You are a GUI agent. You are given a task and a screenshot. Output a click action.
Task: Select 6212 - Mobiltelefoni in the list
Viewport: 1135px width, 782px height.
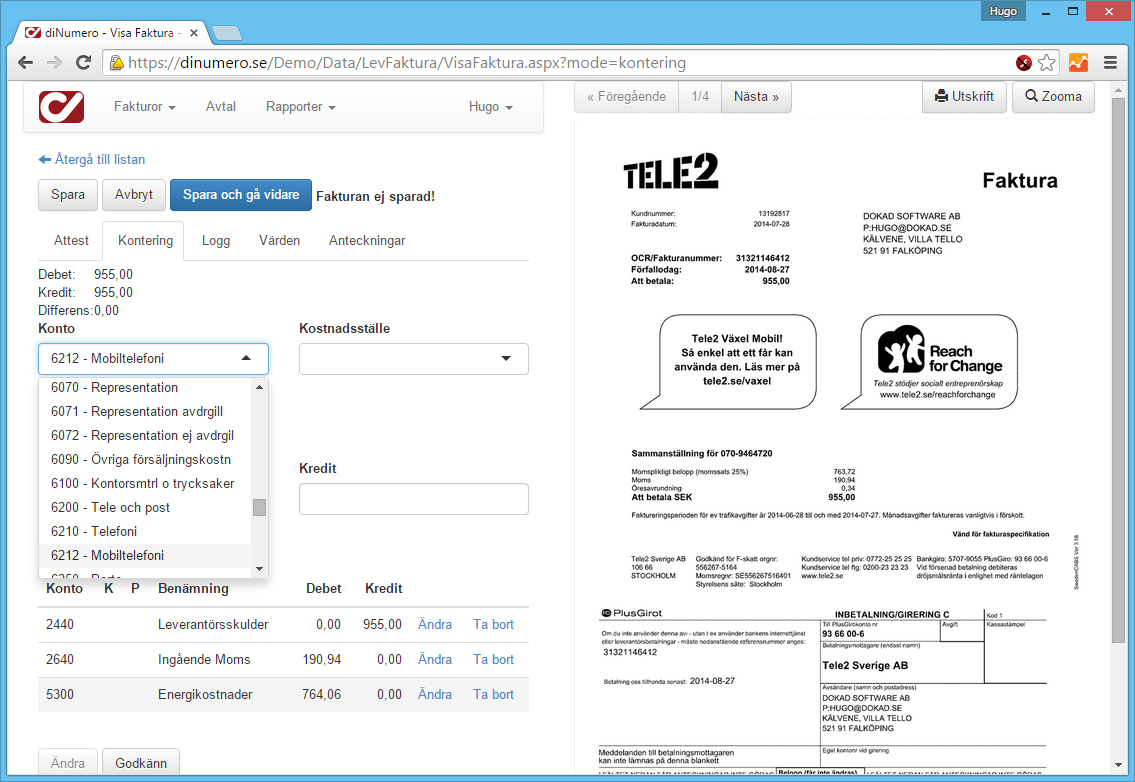(145, 555)
